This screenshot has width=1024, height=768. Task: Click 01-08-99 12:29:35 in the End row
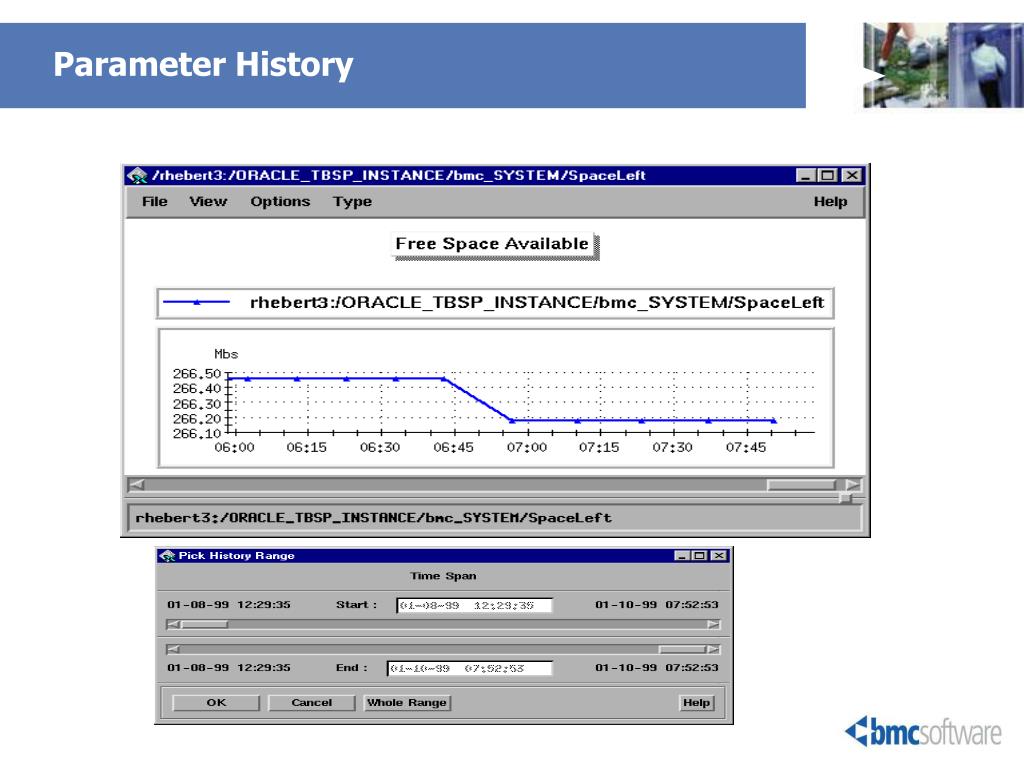(229, 667)
